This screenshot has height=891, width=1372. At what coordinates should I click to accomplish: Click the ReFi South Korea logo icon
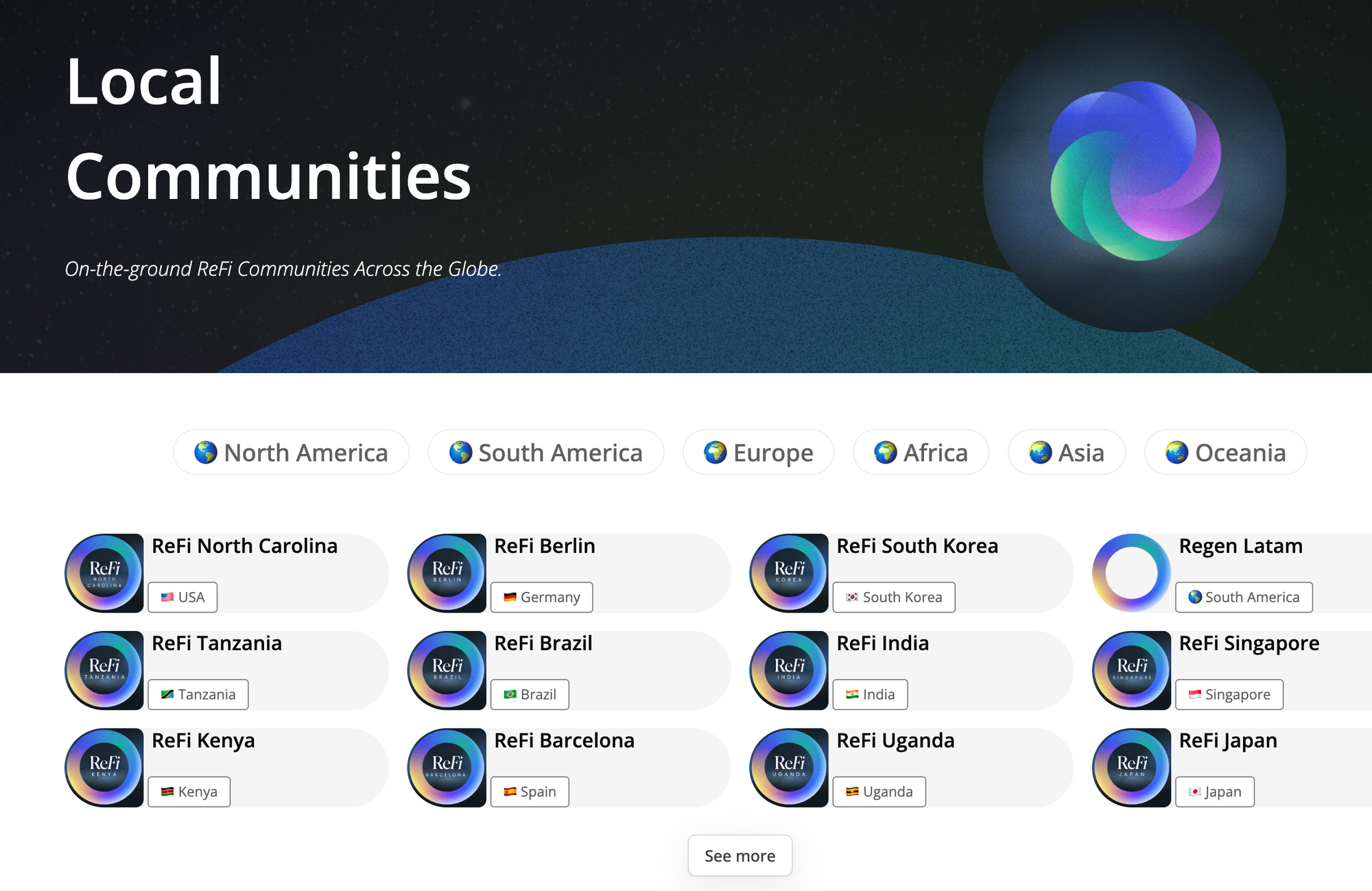pyautogui.click(x=789, y=573)
